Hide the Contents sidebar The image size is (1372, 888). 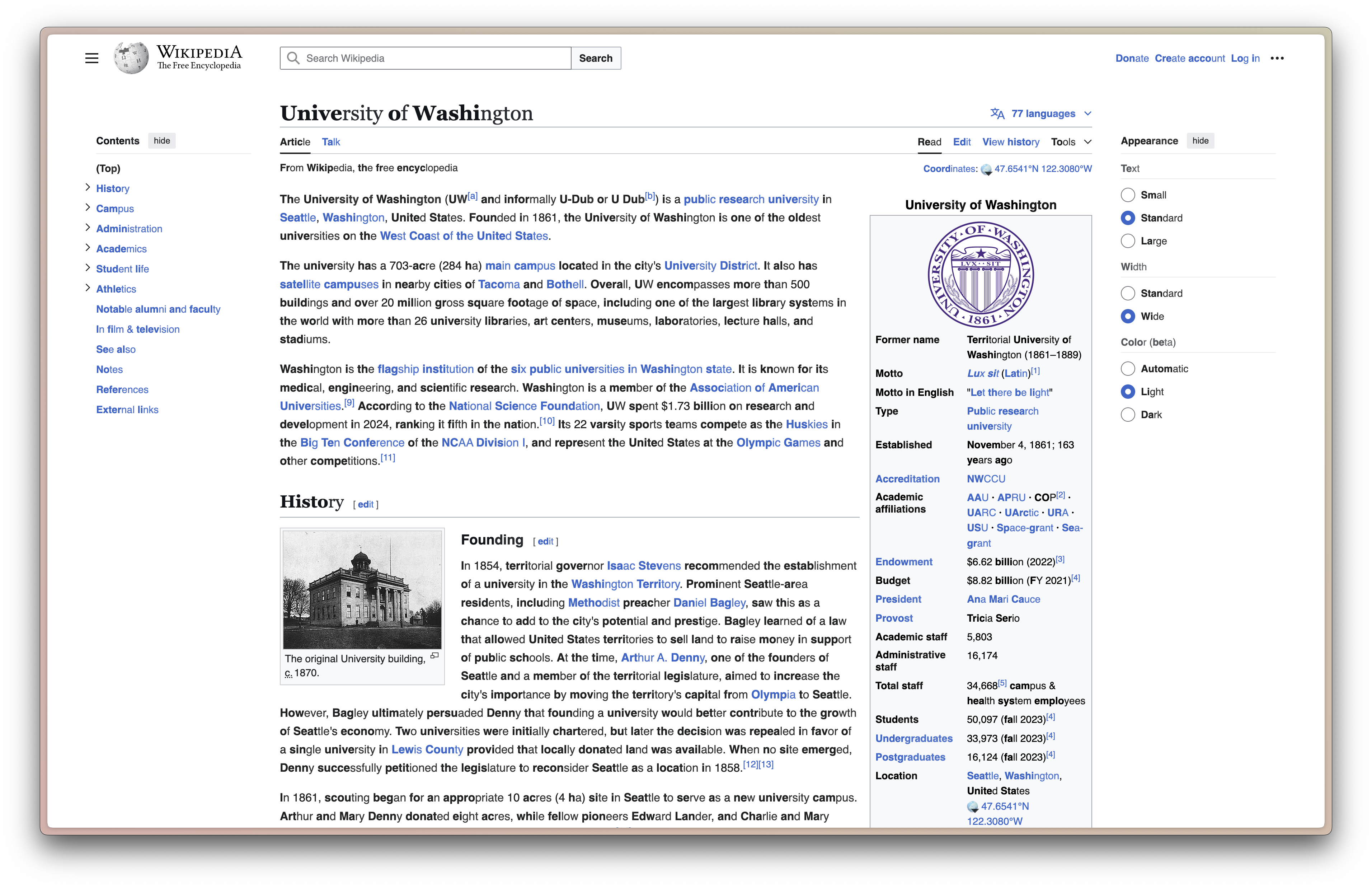(162, 141)
